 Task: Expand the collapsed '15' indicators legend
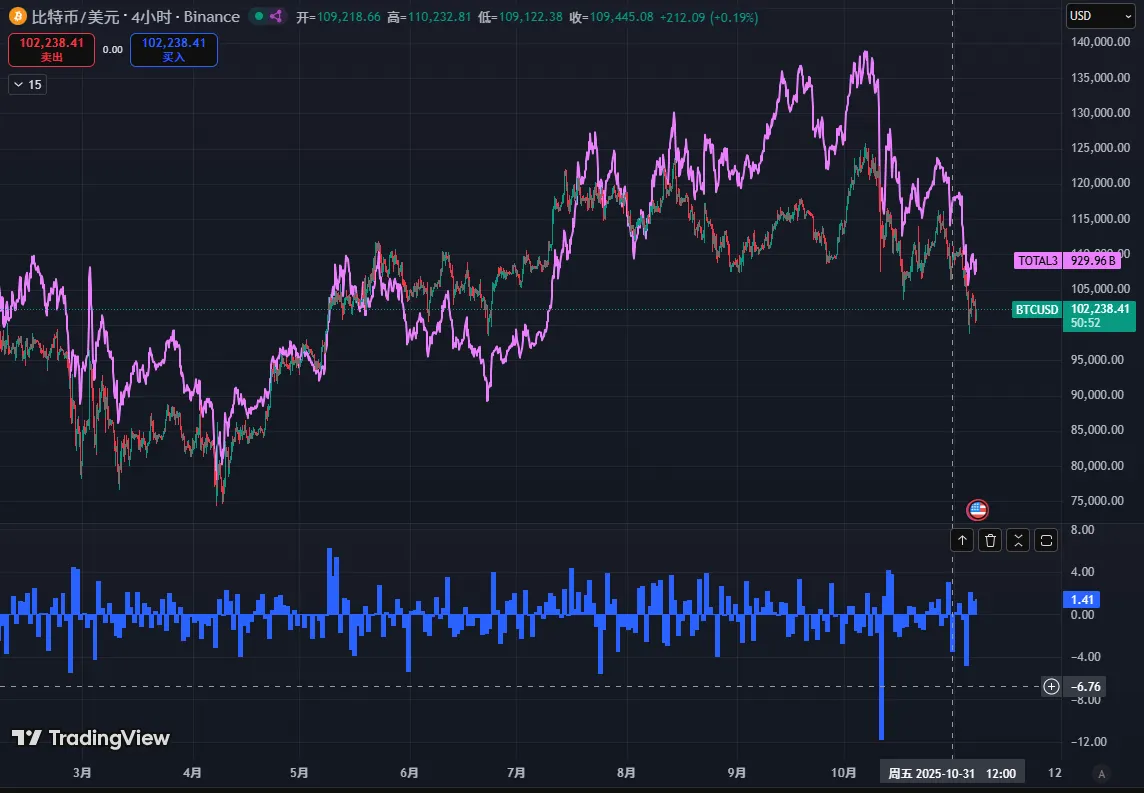(27, 85)
